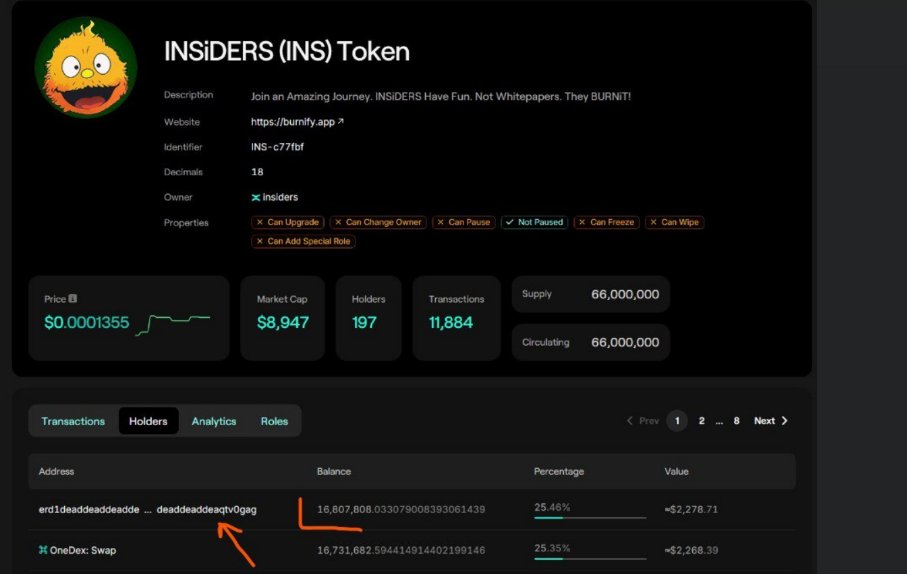Image resolution: width=907 pixels, height=574 pixels.
Task: Open the https://burnify.app website link
Action: coord(293,122)
